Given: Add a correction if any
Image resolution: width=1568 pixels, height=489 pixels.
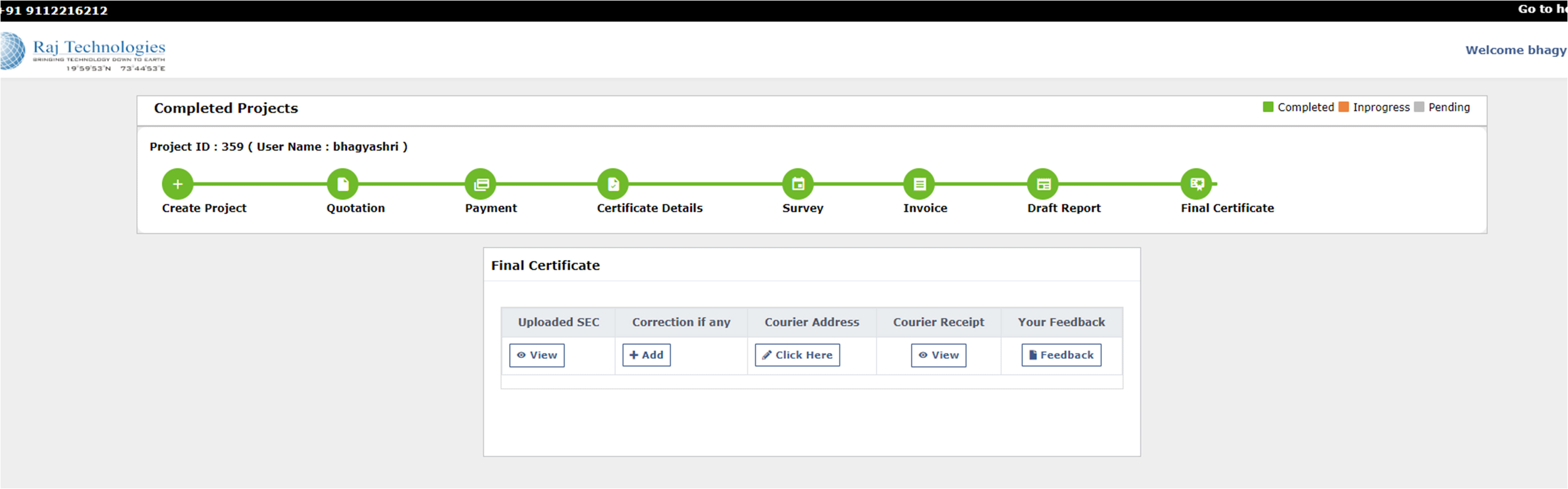Looking at the screenshot, I should tap(647, 355).
